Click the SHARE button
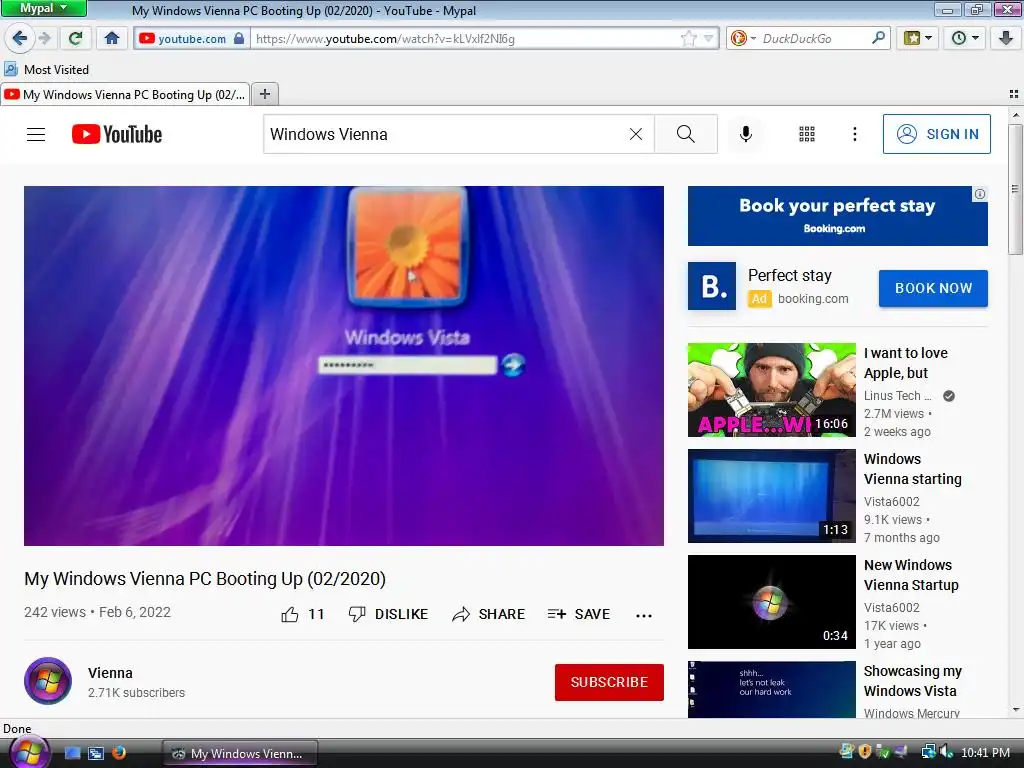This screenshot has height=768, width=1024. tap(488, 615)
